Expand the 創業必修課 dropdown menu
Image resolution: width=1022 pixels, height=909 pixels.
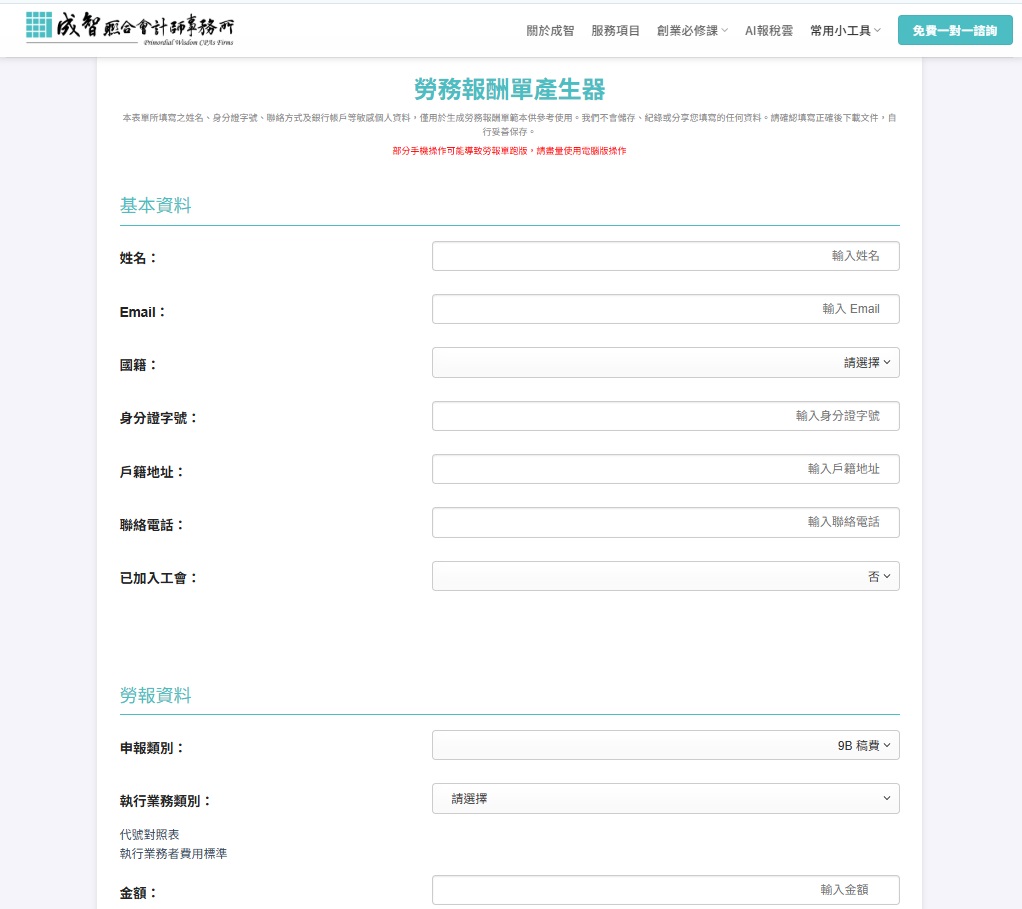(692, 31)
